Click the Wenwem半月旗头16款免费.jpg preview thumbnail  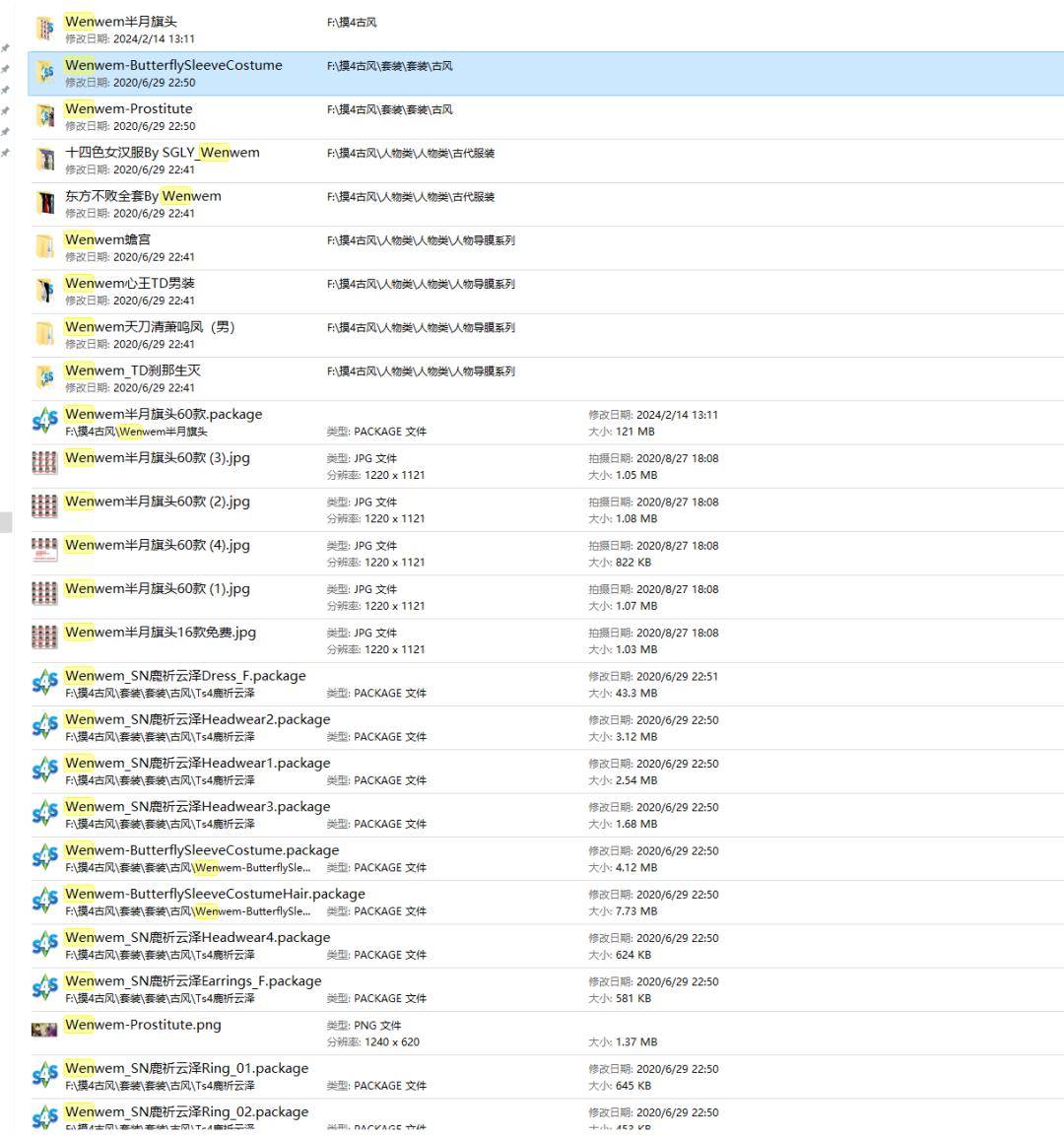(45, 638)
